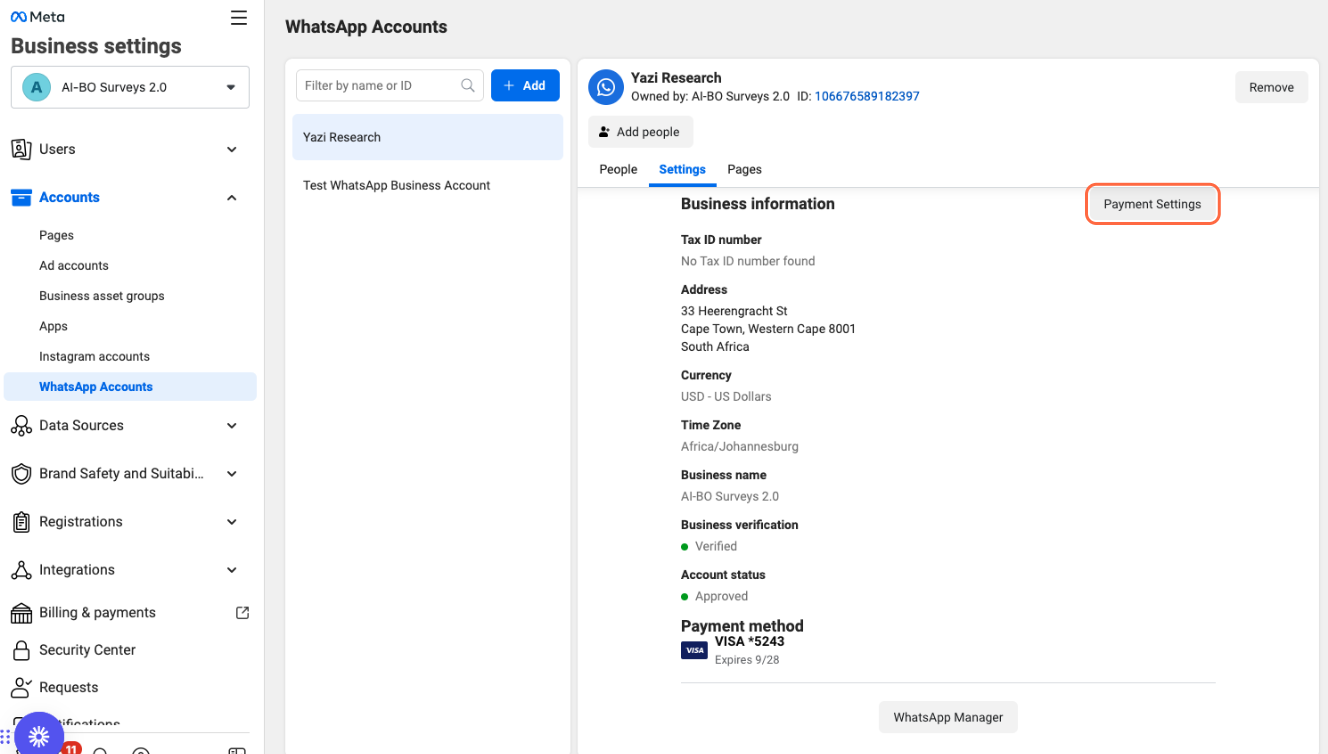Click the Data Sources icon in sidebar
The width and height of the screenshot is (1328, 754).
point(21,426)
